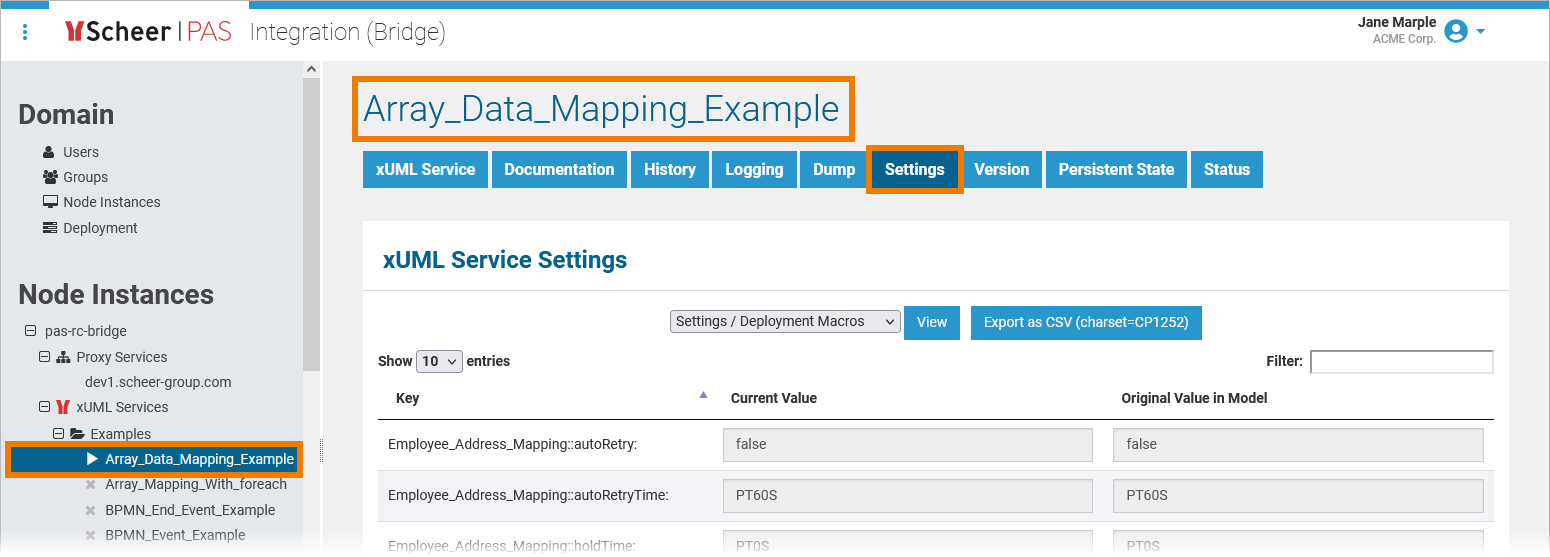The image size is (1550, 557).
Task: Open Deployment in Domain section
Action: (x=100, y=228)
